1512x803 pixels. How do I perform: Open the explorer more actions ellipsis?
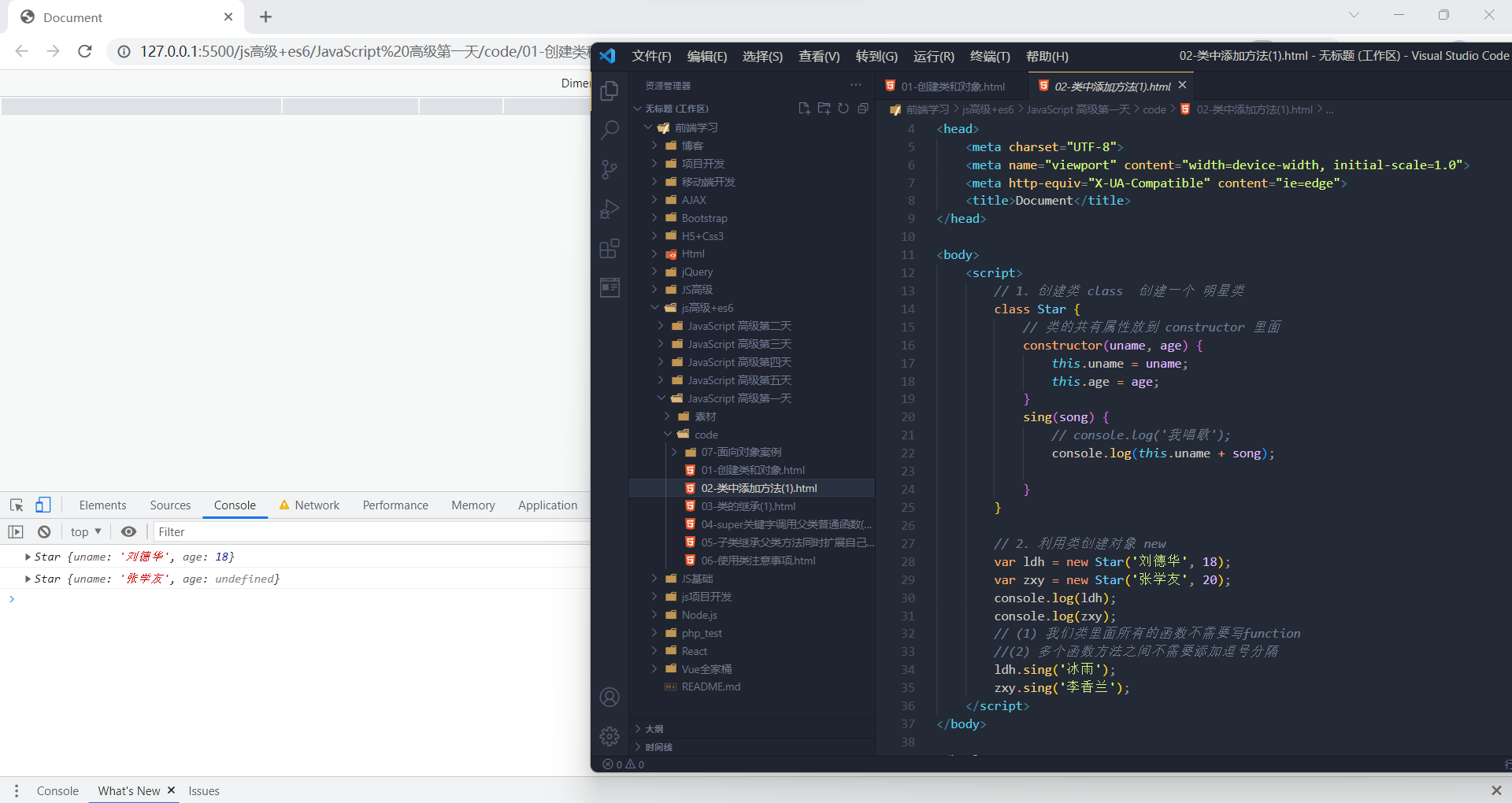(856, 85)
